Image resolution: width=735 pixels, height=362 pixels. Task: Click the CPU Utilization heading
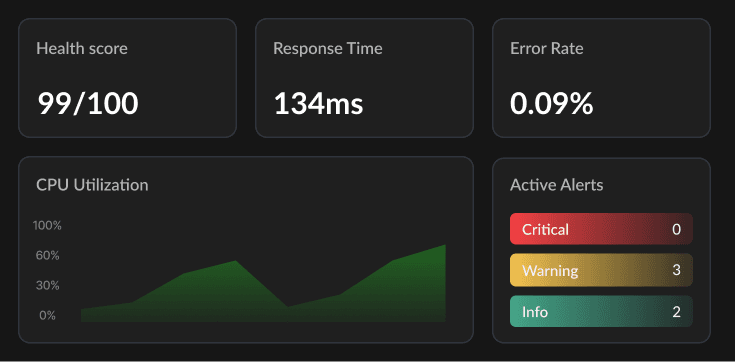coord(92,185)
